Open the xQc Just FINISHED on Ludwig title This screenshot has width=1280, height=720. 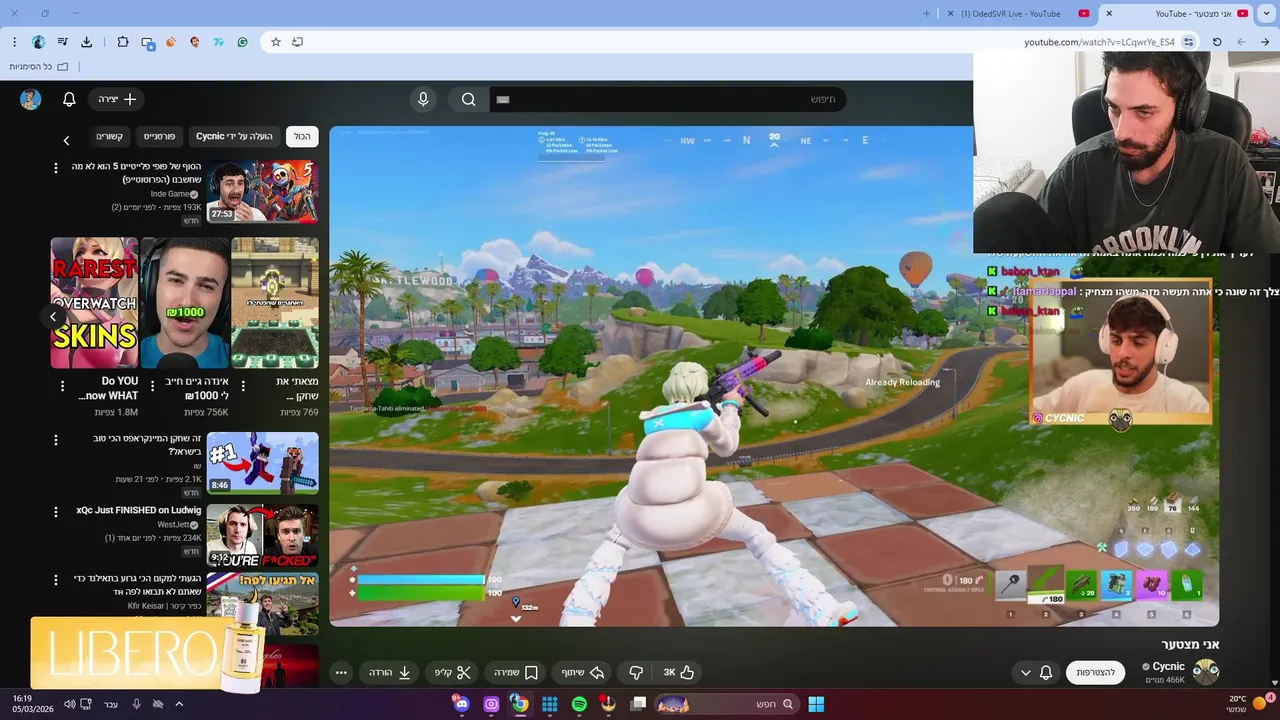click(x=139, y=510)
